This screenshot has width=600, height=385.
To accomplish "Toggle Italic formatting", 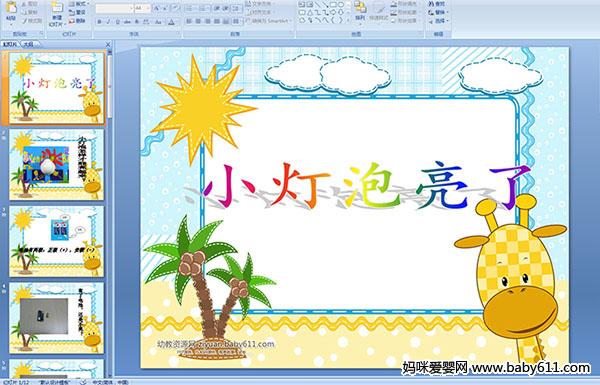I will pos(109,22).
